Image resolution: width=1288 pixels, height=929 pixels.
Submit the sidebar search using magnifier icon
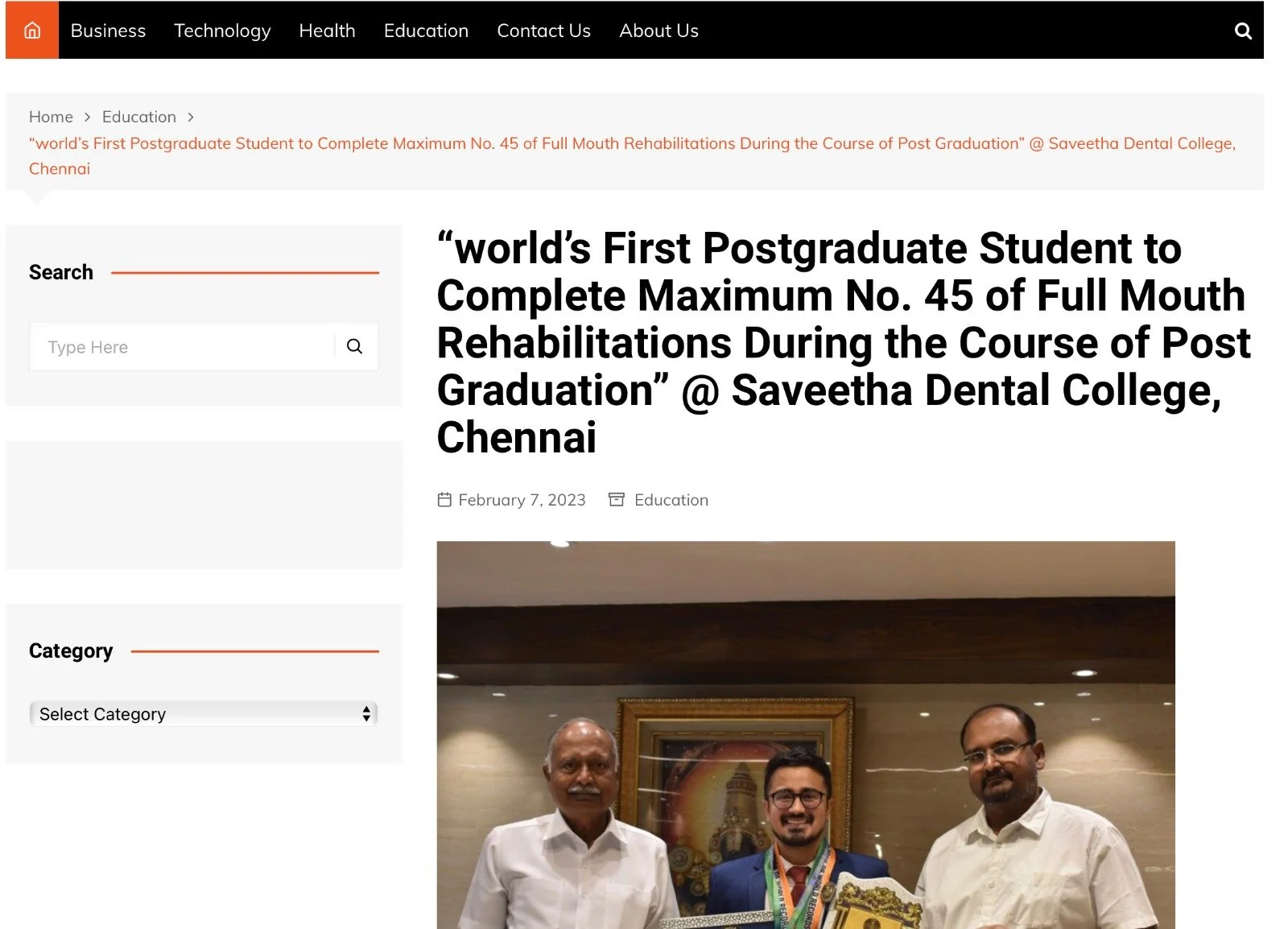click(354, 346)
